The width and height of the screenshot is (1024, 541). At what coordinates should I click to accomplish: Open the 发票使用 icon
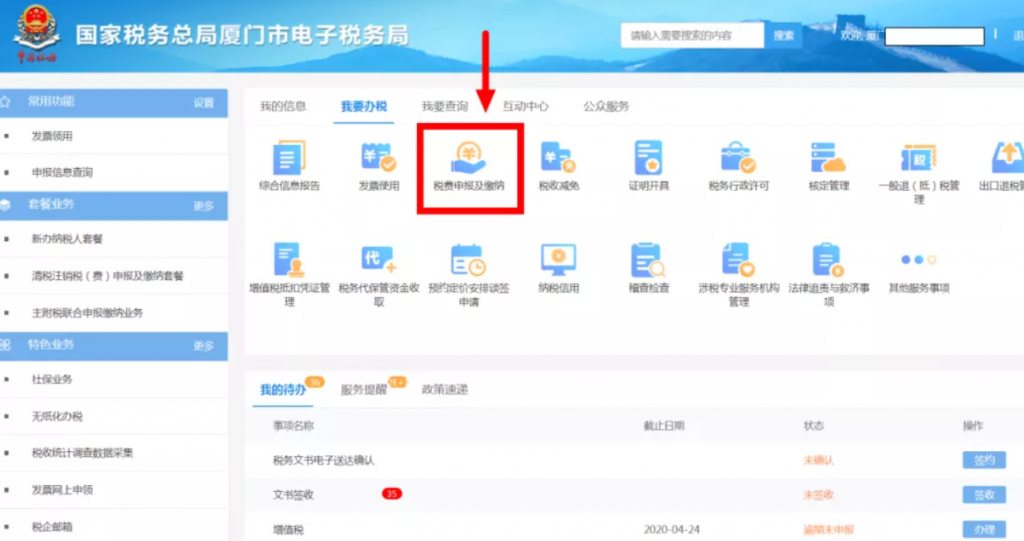[378, 160]
